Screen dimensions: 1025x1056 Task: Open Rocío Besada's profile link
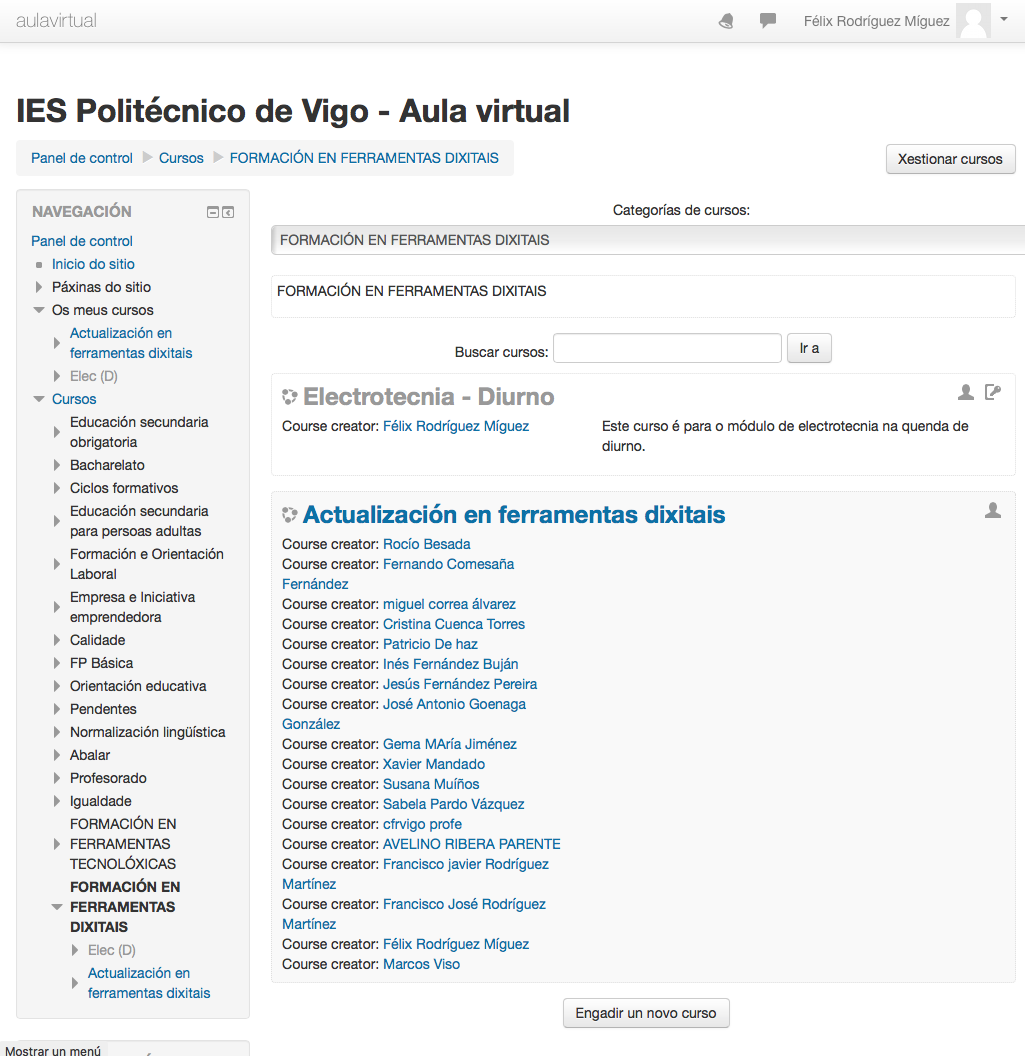(426, 544)
